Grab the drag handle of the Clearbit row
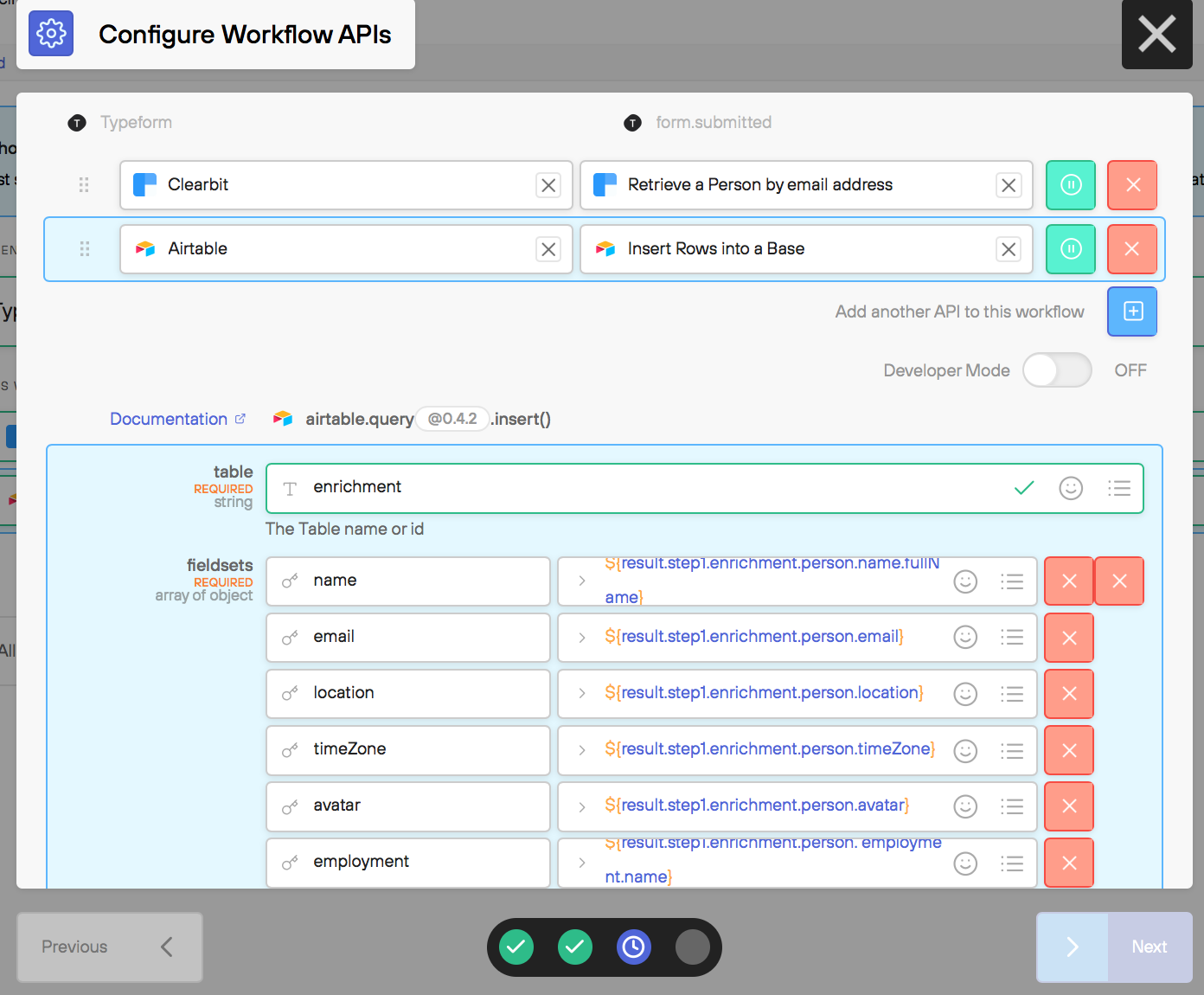The image size is (1204, 995). tap(84, 185)
